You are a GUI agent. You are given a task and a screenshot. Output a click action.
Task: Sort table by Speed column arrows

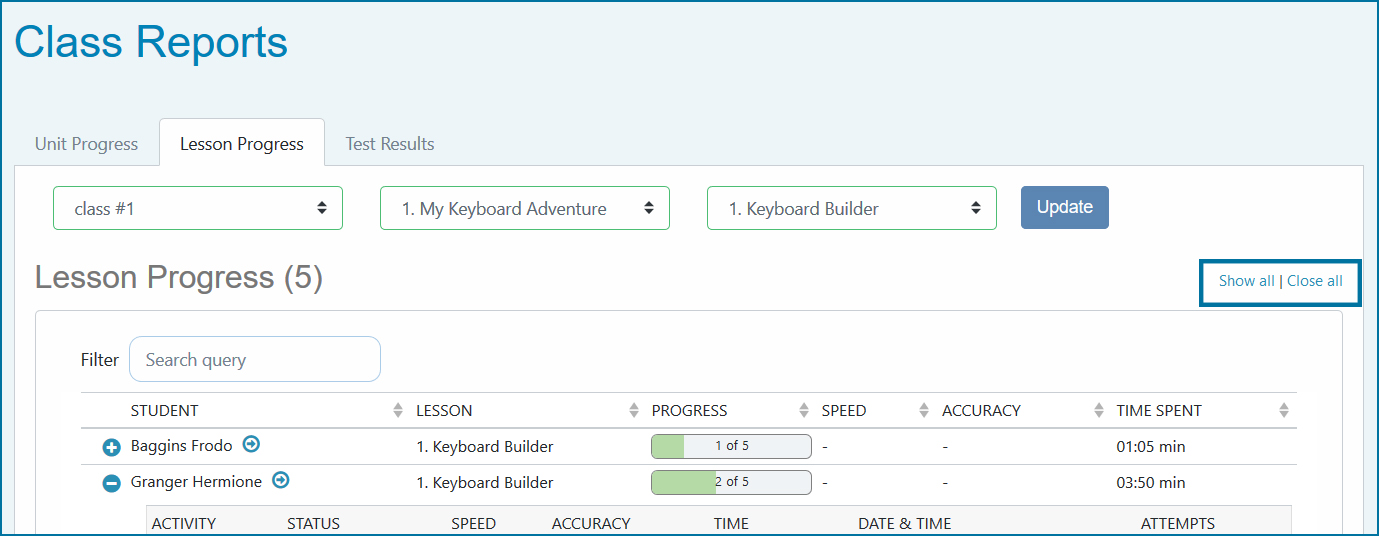pos(924,411)
